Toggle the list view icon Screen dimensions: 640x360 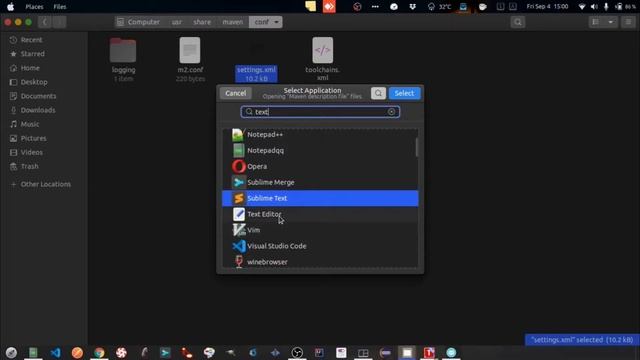tap(596, 22)
